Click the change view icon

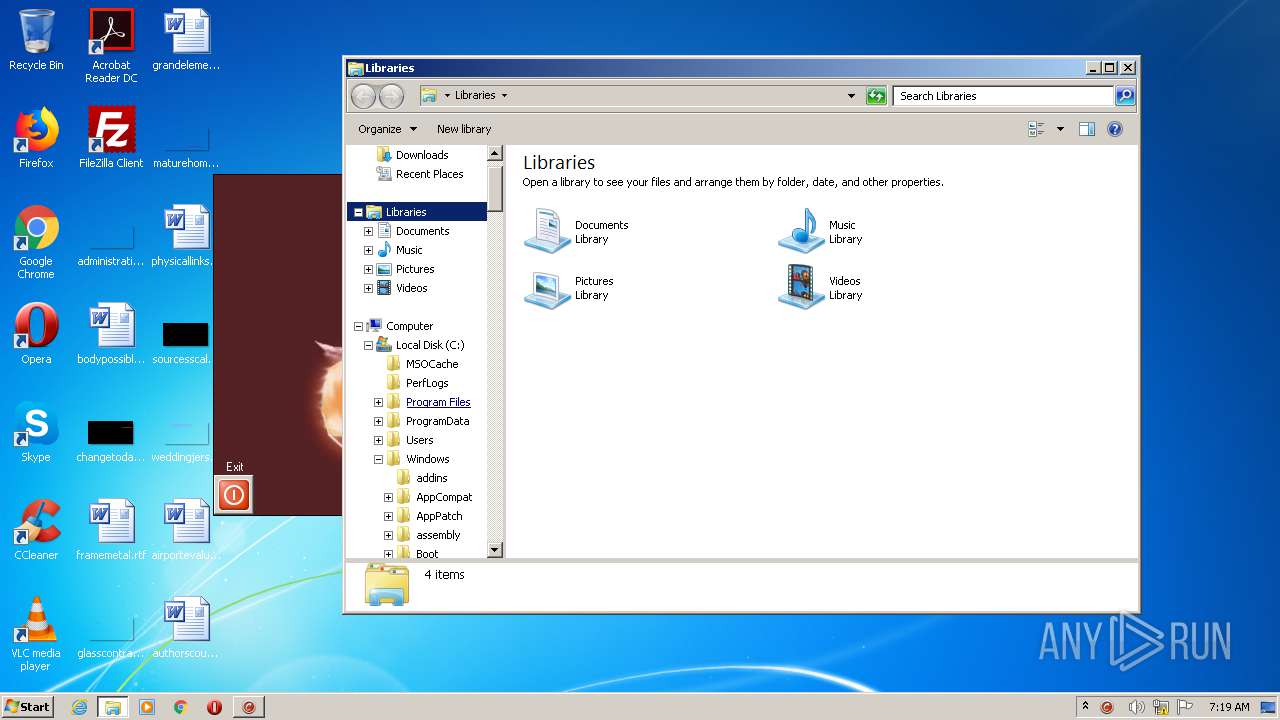pos(1036,129)
